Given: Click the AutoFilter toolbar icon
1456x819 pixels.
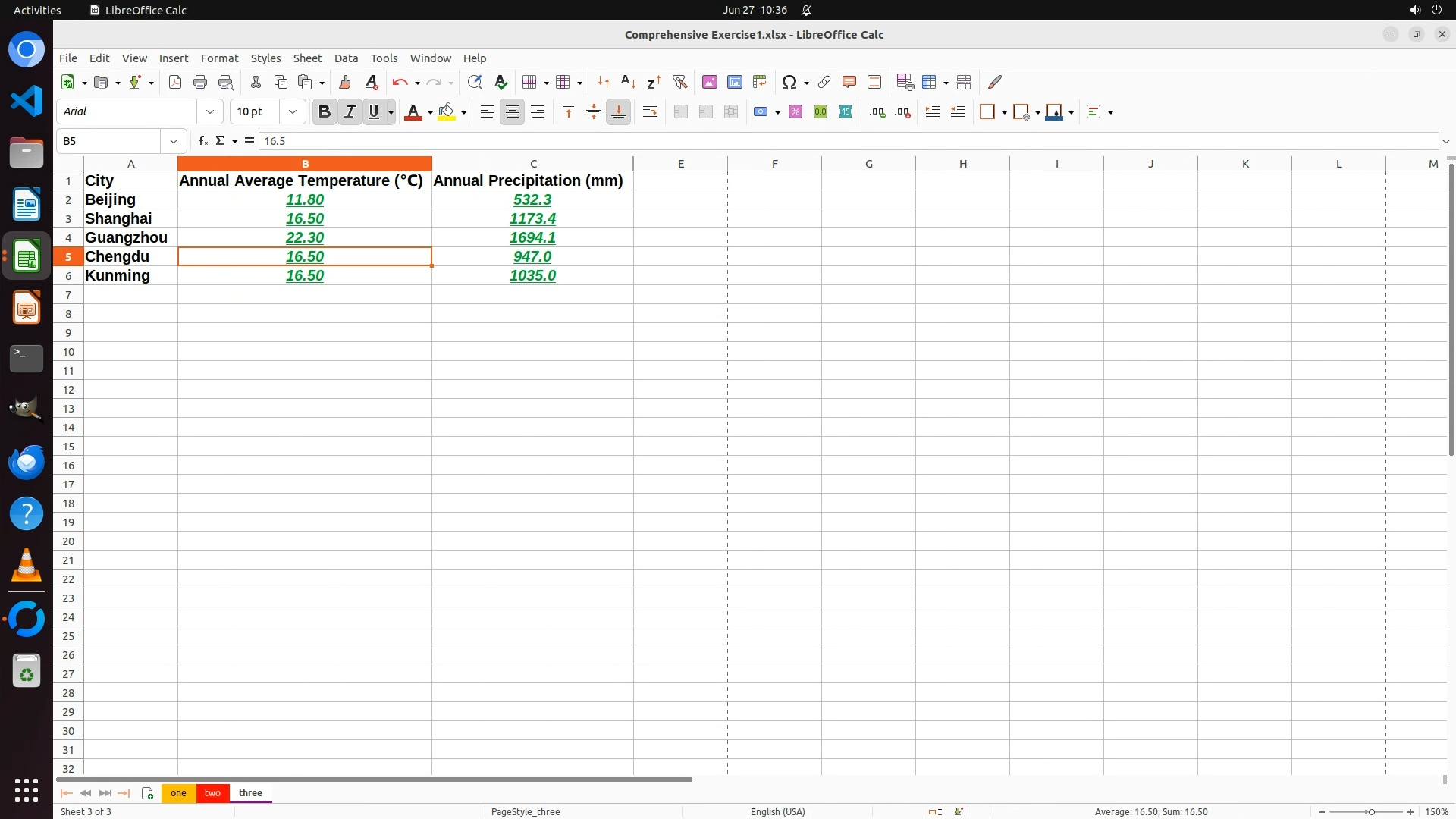Looking at the screenshot, I should coord(679,82).
